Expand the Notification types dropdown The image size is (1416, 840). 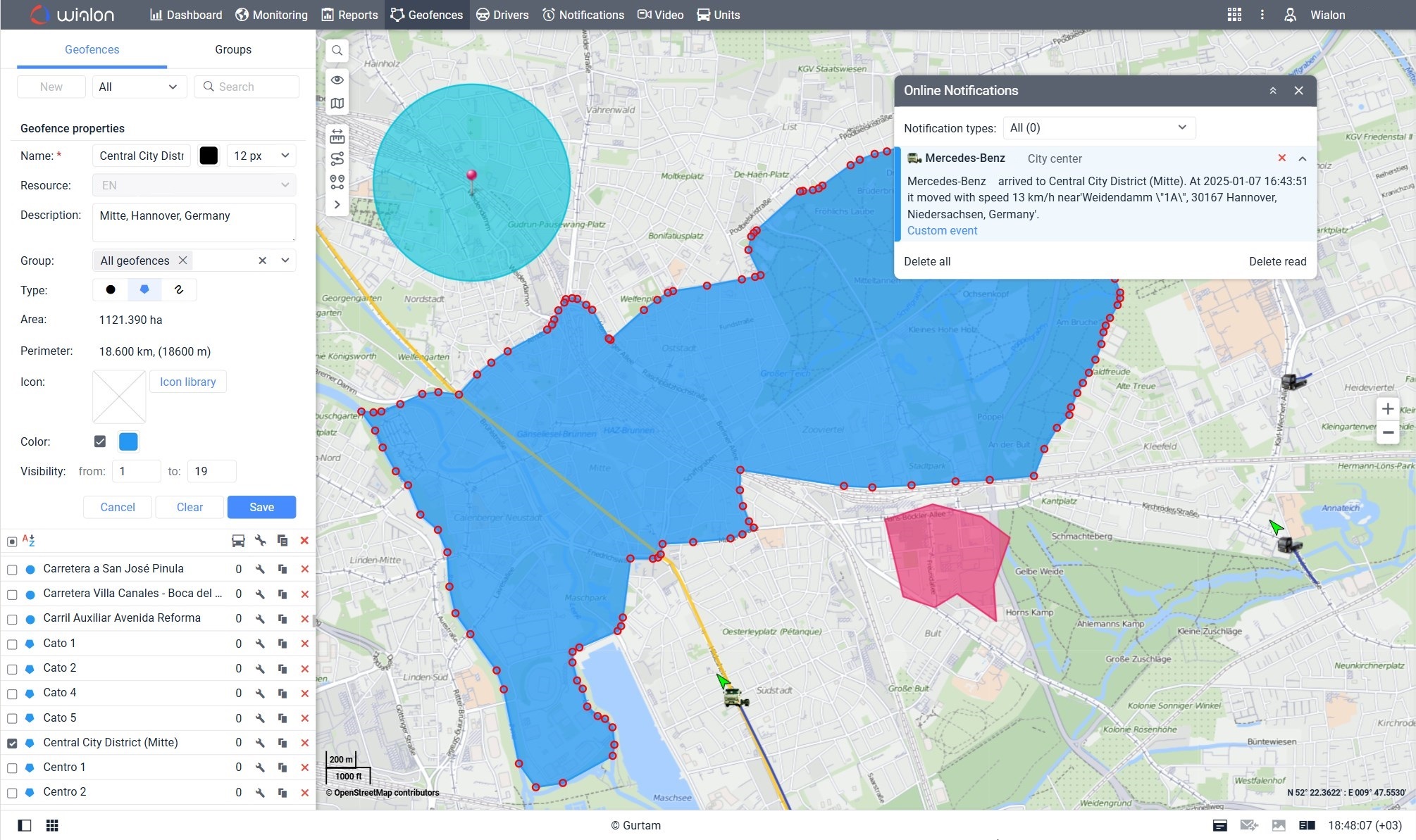coord(1097,127)
